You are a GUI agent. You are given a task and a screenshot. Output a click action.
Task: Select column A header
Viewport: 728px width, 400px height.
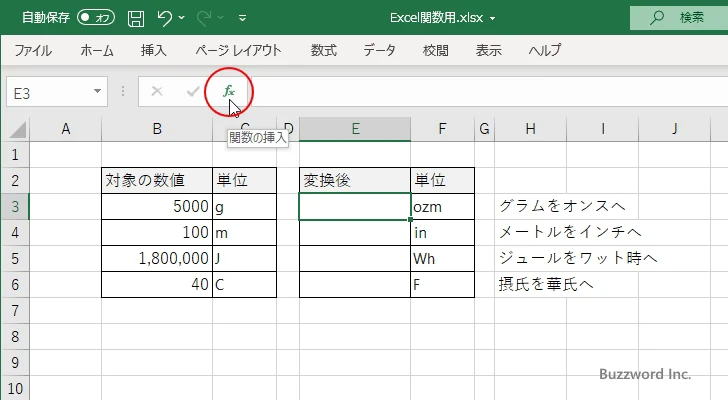[65, 129]
